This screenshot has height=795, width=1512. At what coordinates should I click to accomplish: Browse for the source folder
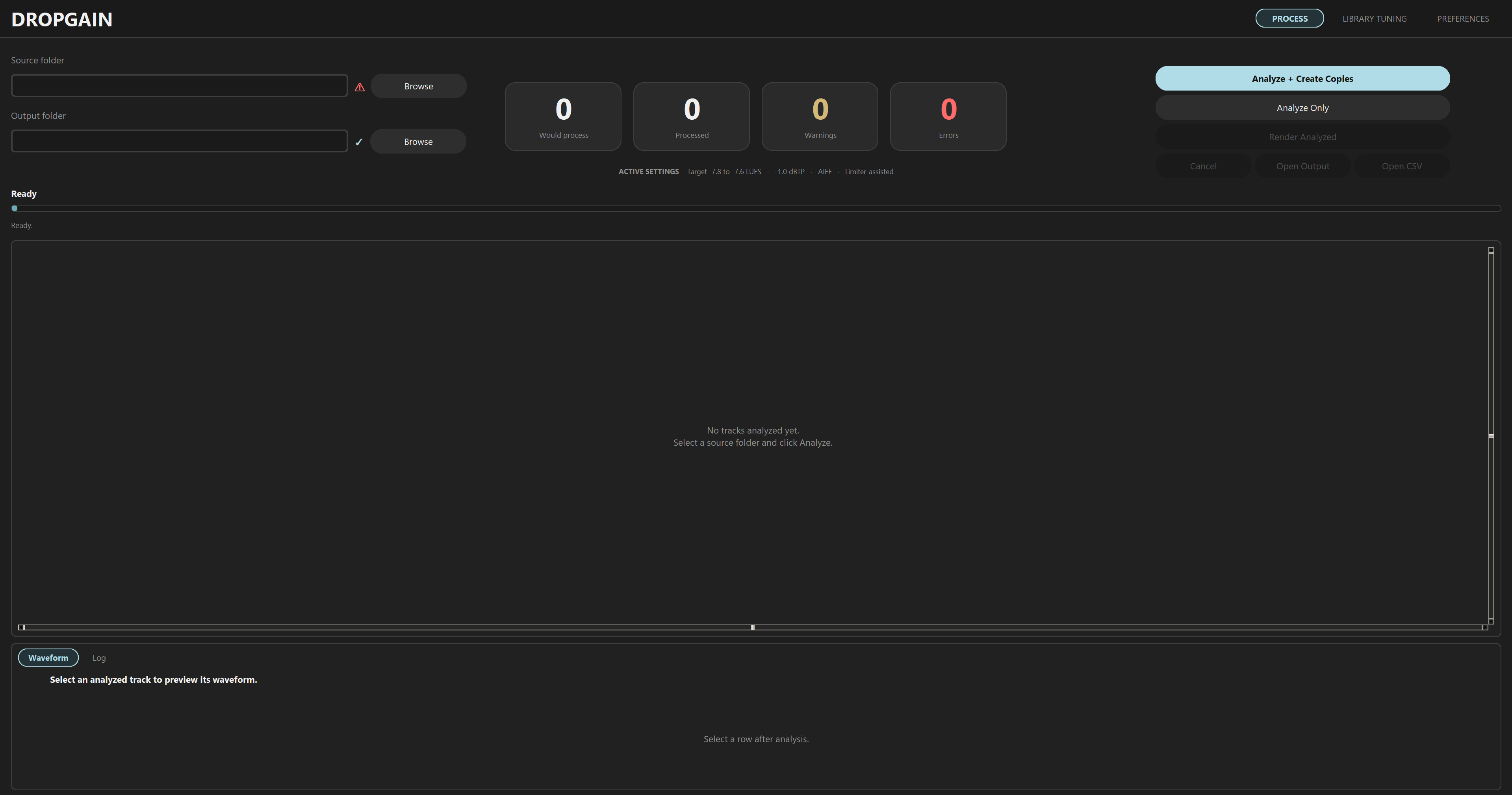click(419, 86)
